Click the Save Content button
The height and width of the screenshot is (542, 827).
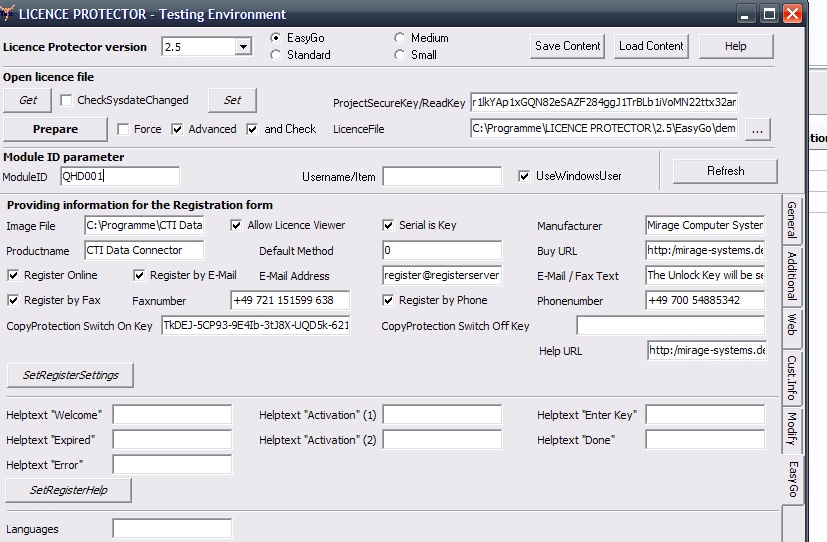pyautogui.click(x=568, y=46)
